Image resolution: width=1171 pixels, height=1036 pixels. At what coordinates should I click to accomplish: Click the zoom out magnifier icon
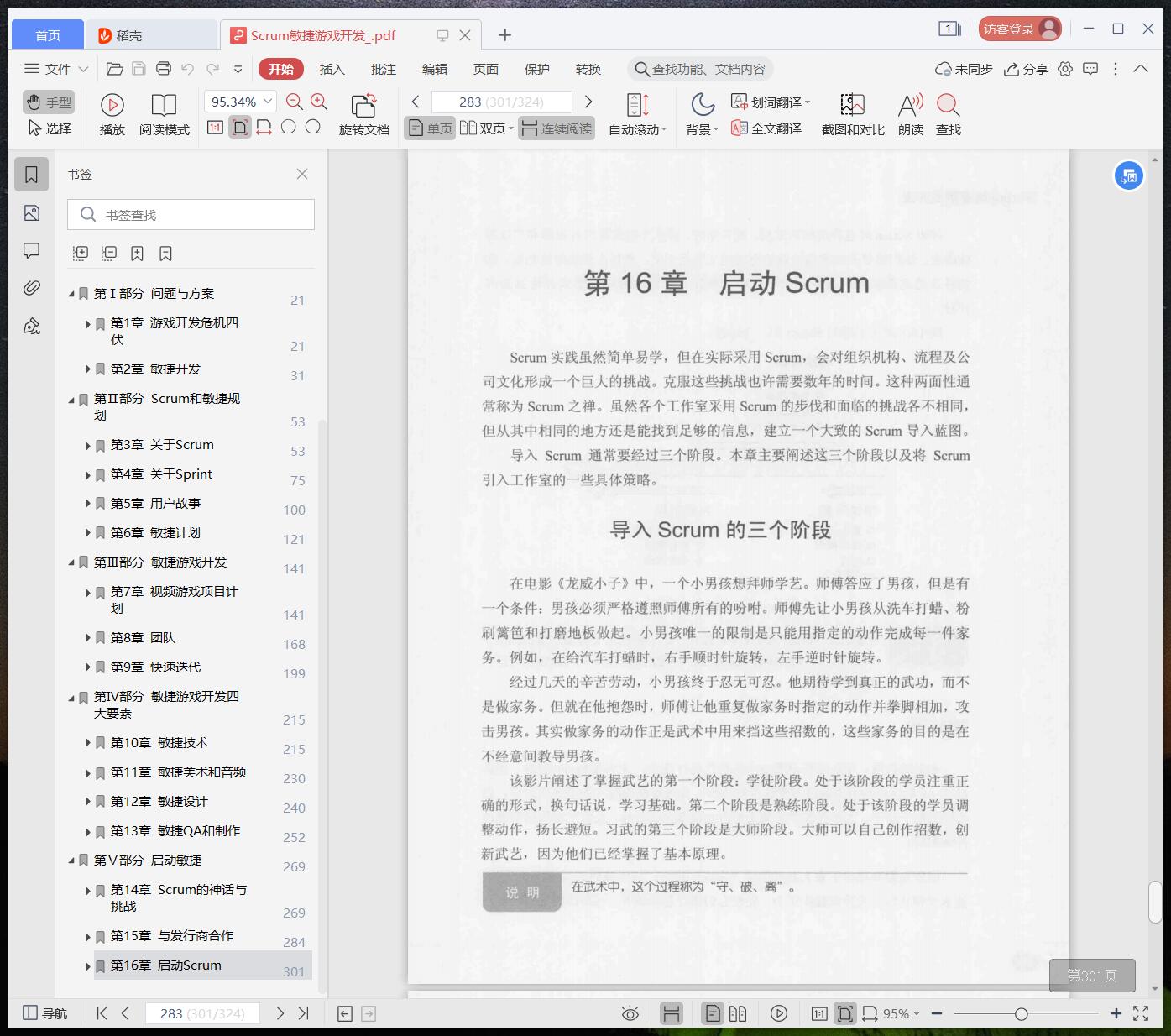[x=294, y=102]
